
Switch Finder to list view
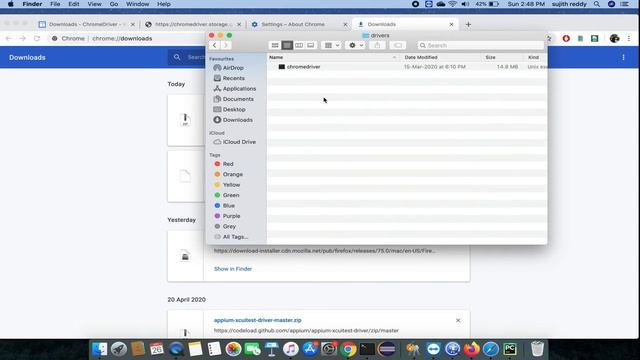tap(287, 45)
